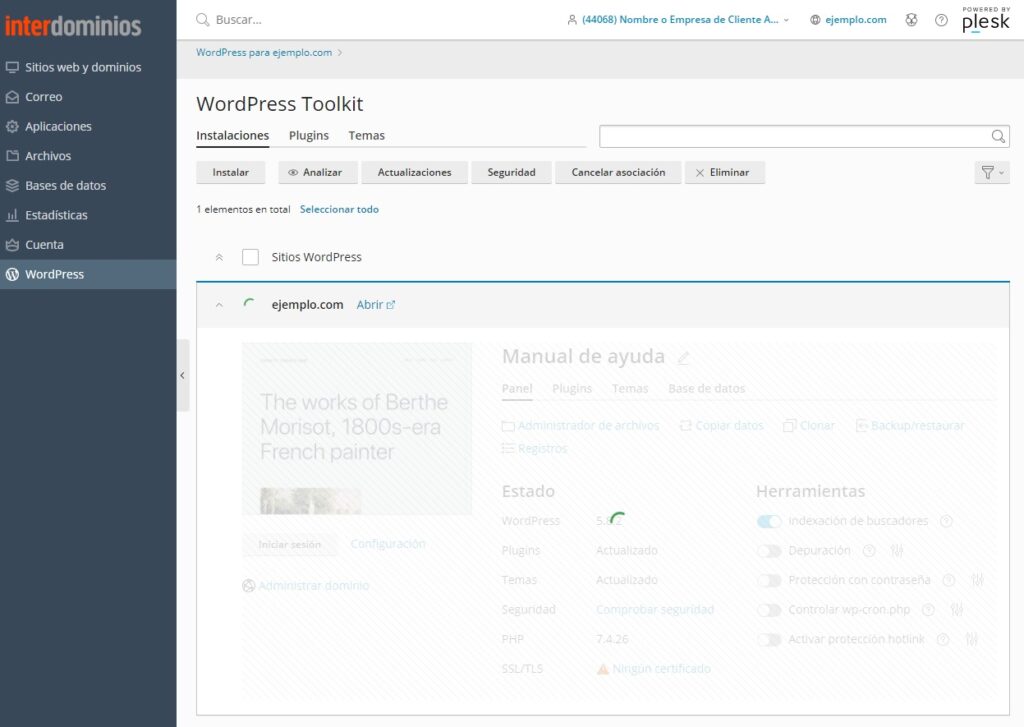Image resolution: width=1024 pixels, height=727 pixels.
Task: Click the WordPress logo icon in sidebar
Action: point(12,274)
